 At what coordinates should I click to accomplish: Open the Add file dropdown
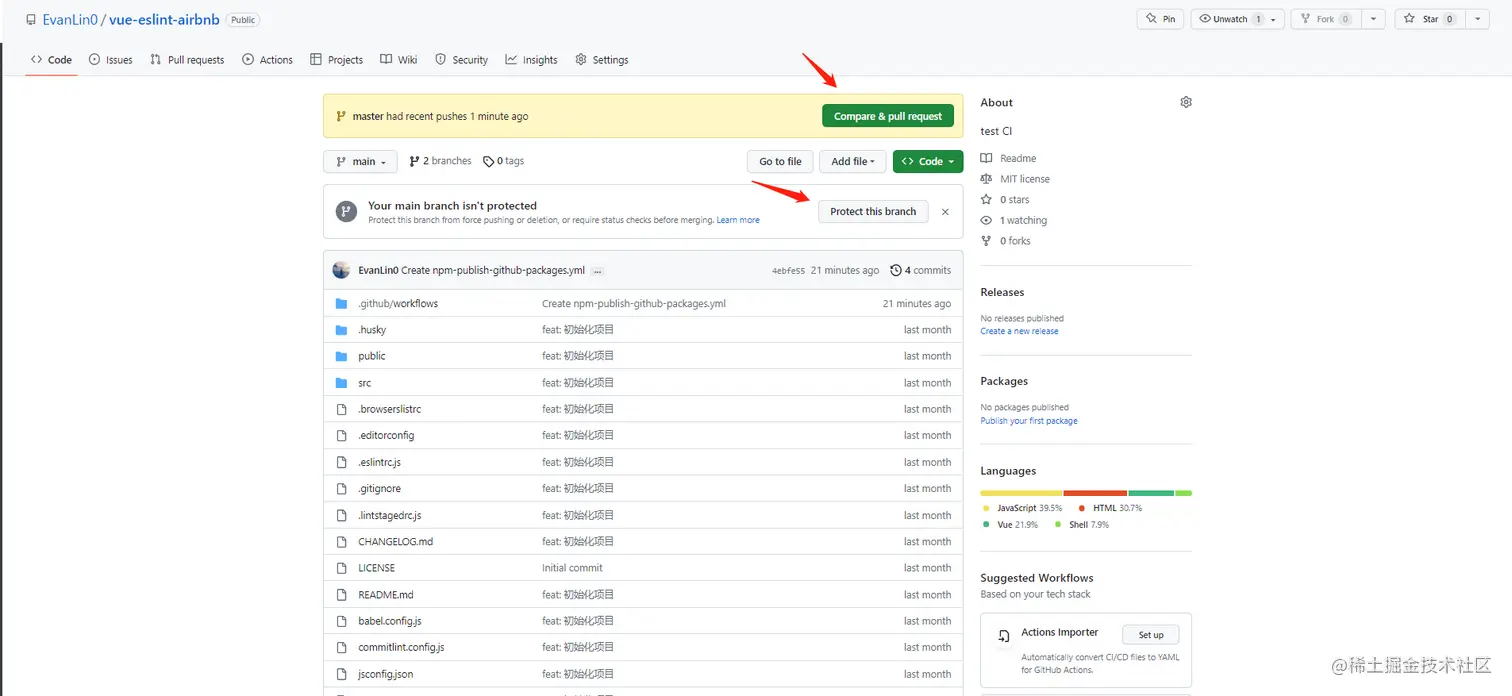pyautogui.click(x=852, y=161)
